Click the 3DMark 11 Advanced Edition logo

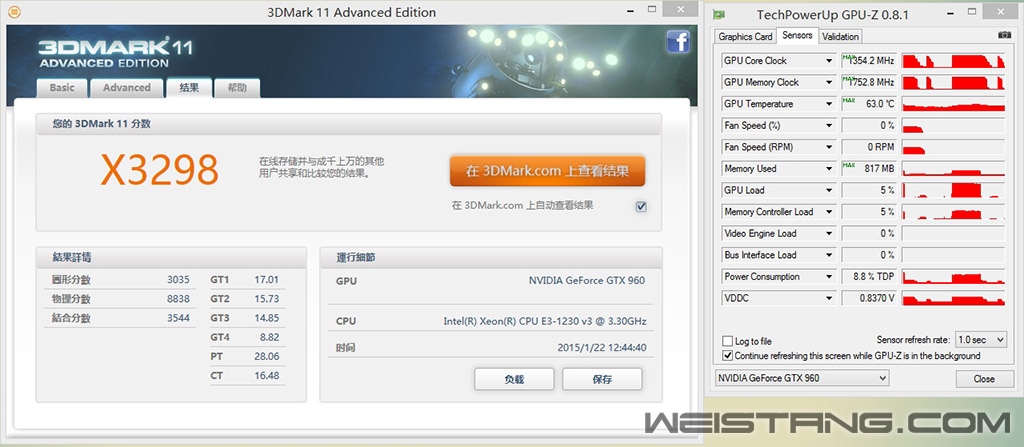pos(116,52)
